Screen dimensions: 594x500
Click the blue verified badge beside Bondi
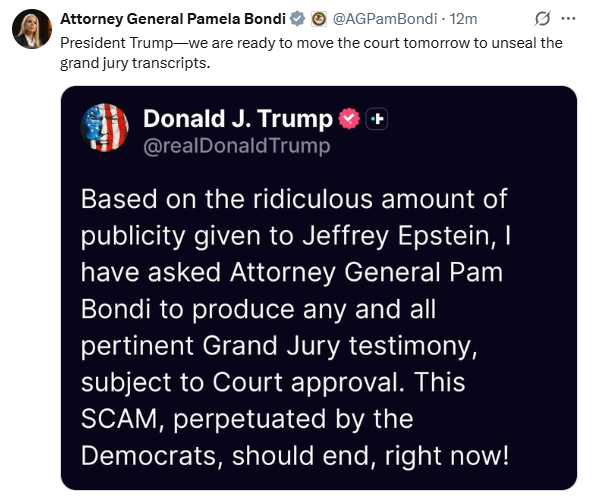click(297, 19)
